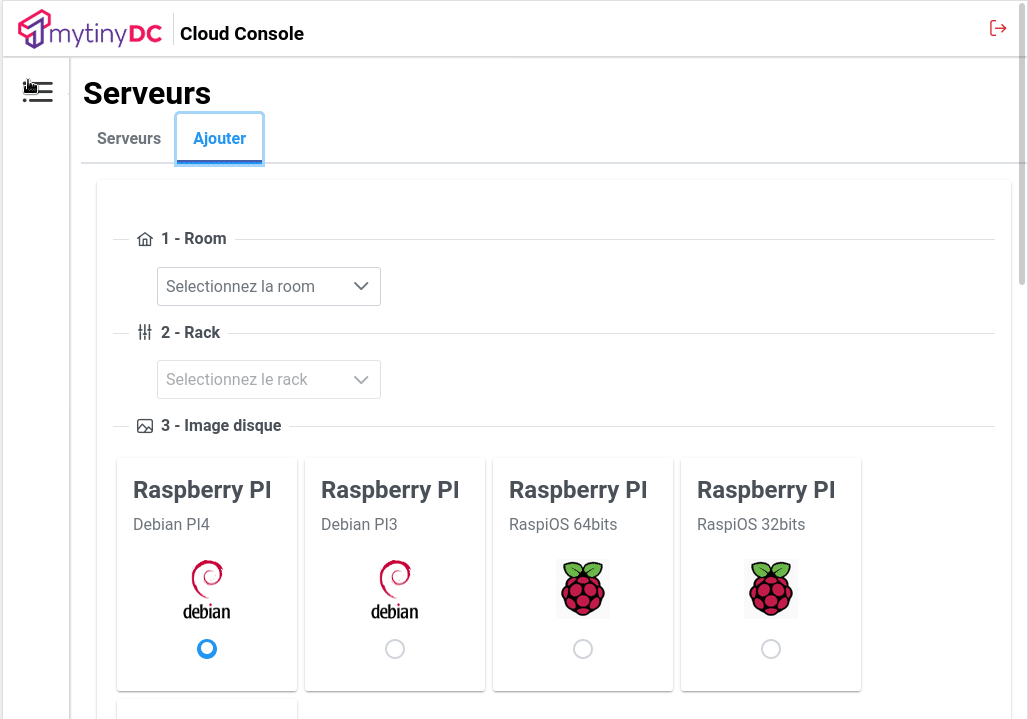The width and height of the screenshot is (1028, 719).
Task: Click Debian logo on Debian PI4 card
Action: point(207,589)
